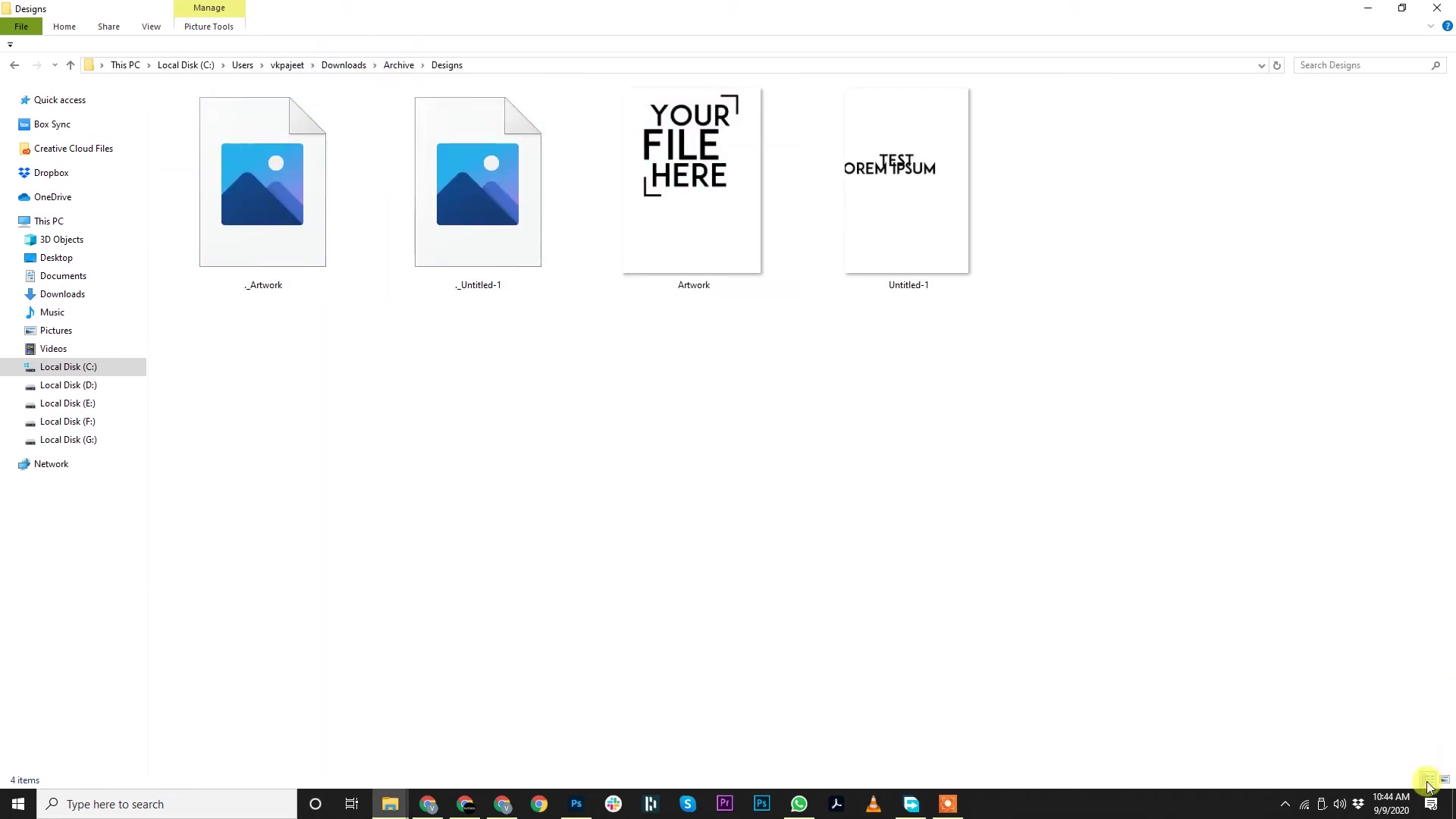Start Skype from the taskbar
The image size is (1456, 819).
pyautogui.click(x=688, y=804)
